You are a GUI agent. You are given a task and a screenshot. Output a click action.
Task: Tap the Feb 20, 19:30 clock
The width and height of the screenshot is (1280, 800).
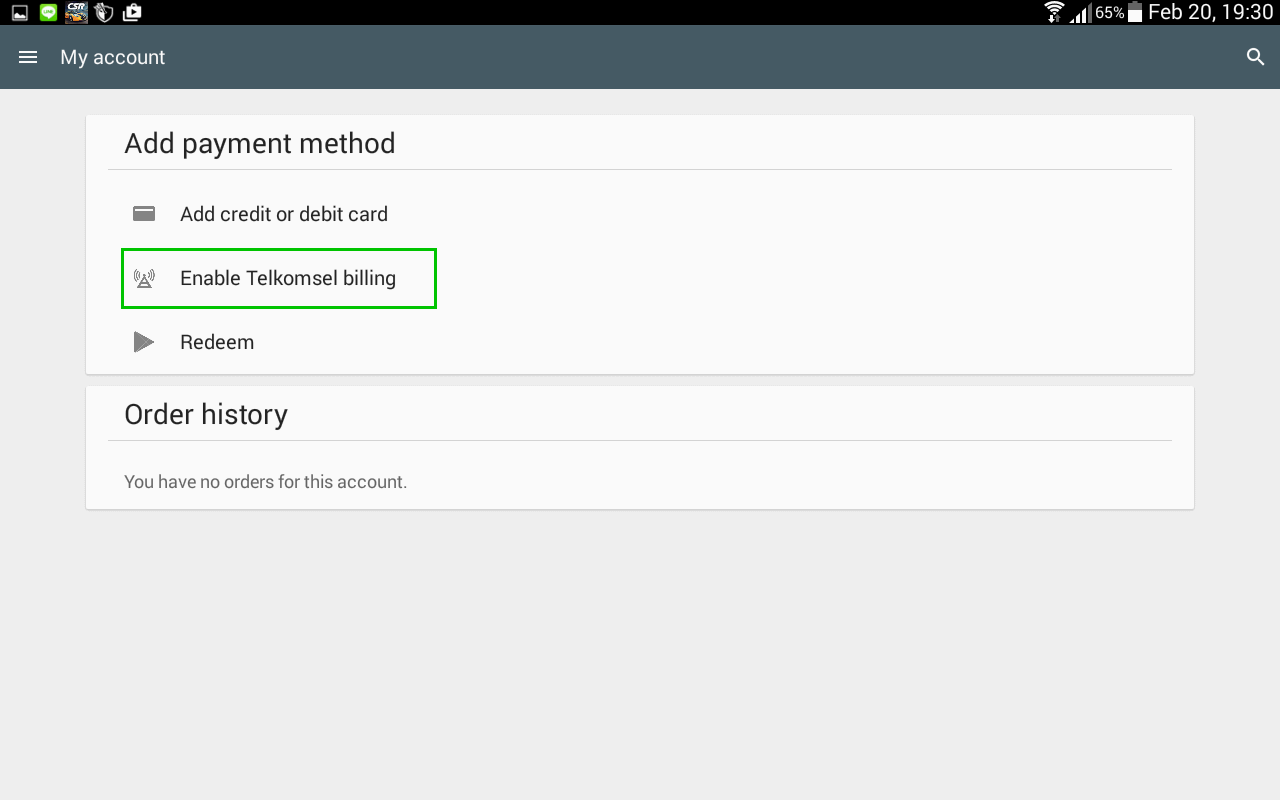tap(1211, 12)
